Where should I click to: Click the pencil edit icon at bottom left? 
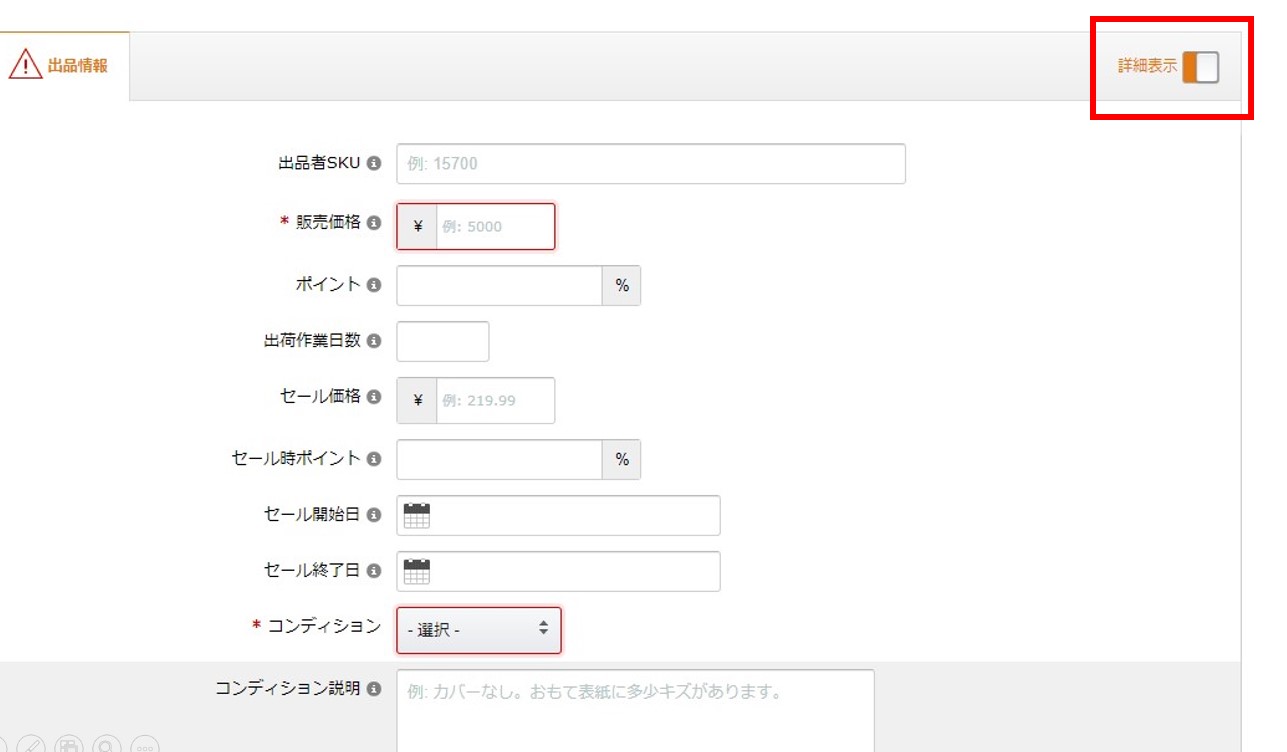[x=31, y=745]
